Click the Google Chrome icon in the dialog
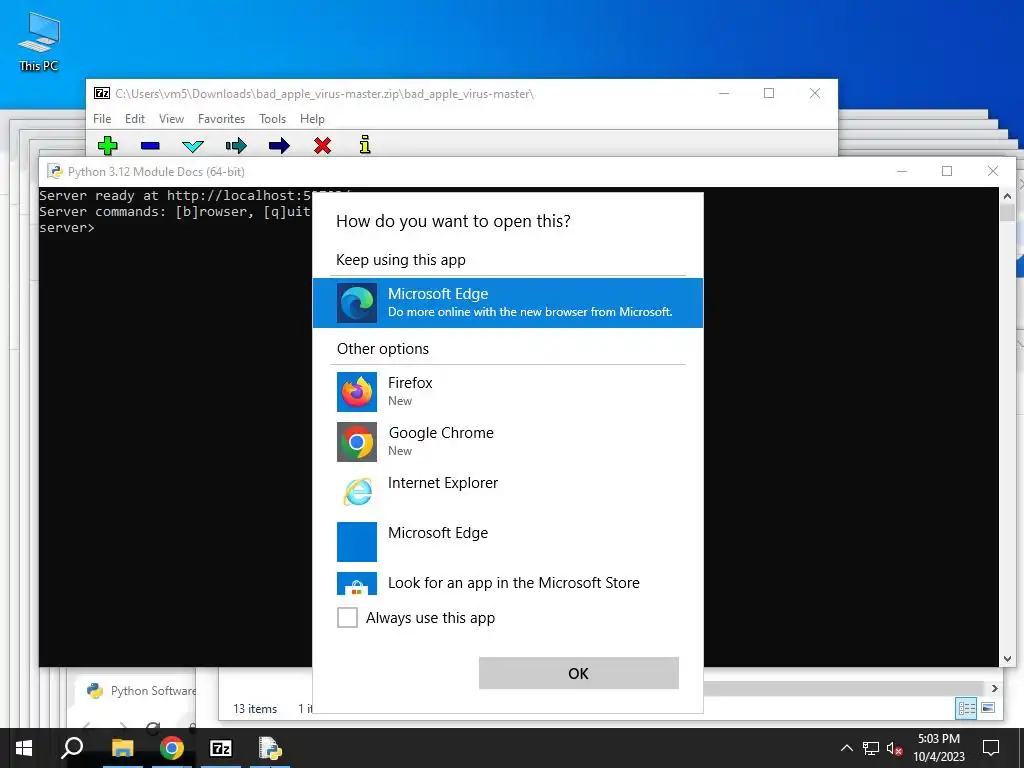This screenshot has width=1024, height=768. click(x=357, y=442)
